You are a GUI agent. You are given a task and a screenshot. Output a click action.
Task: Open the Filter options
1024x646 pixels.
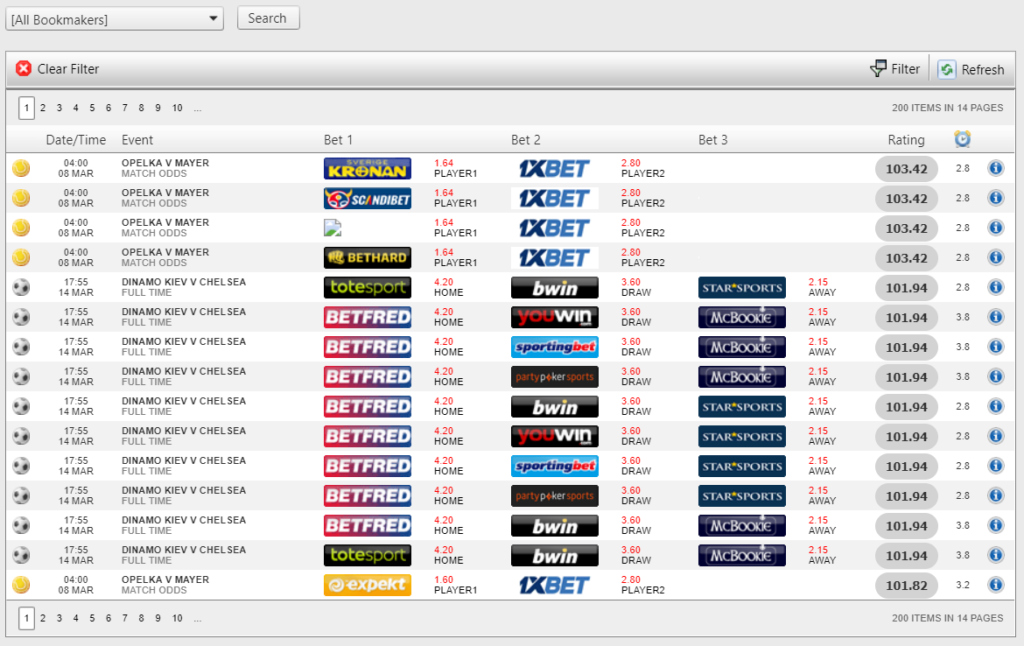(x=895, y=69)
